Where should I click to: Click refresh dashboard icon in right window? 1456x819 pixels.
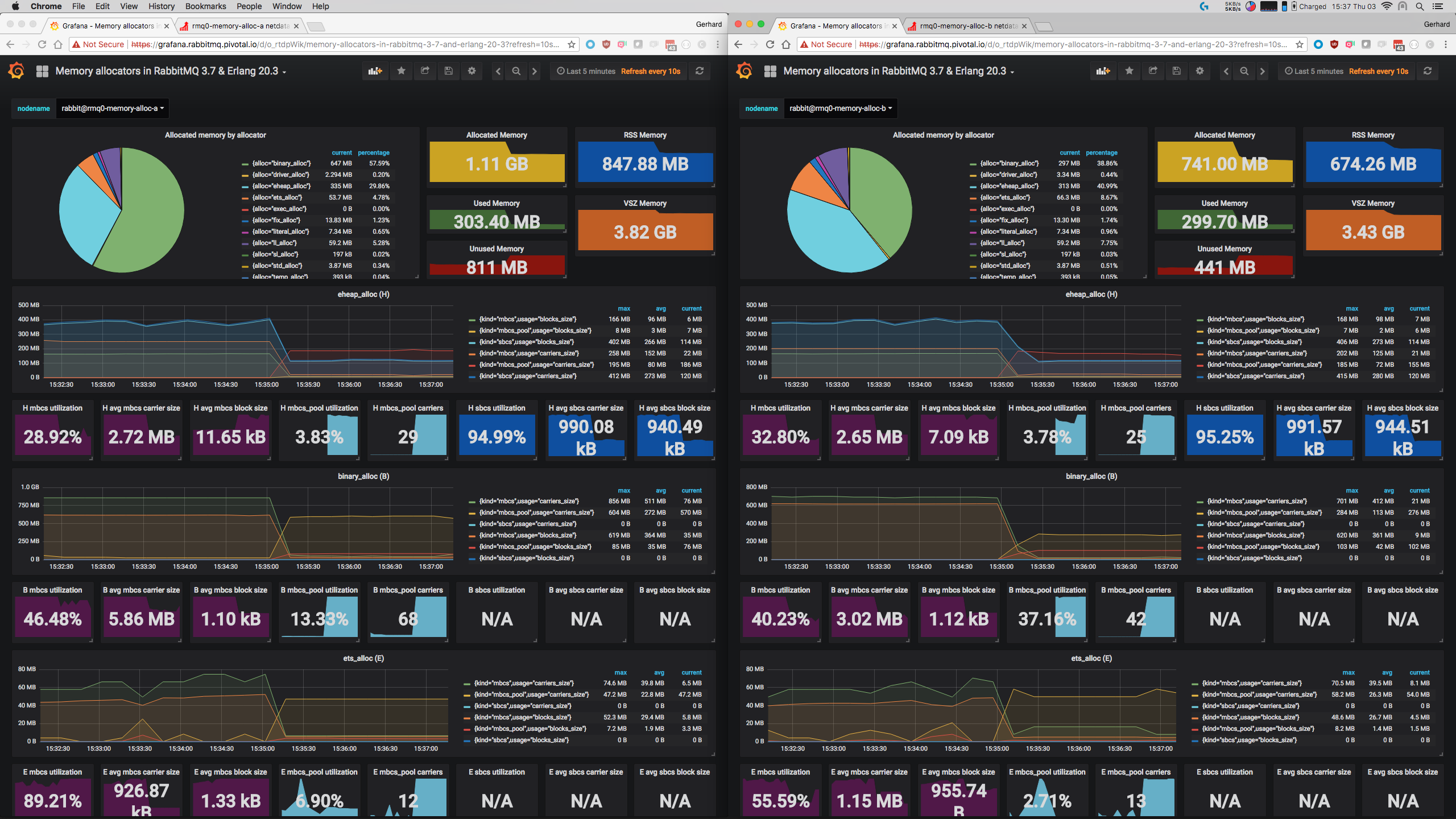tap(1428, 71)
